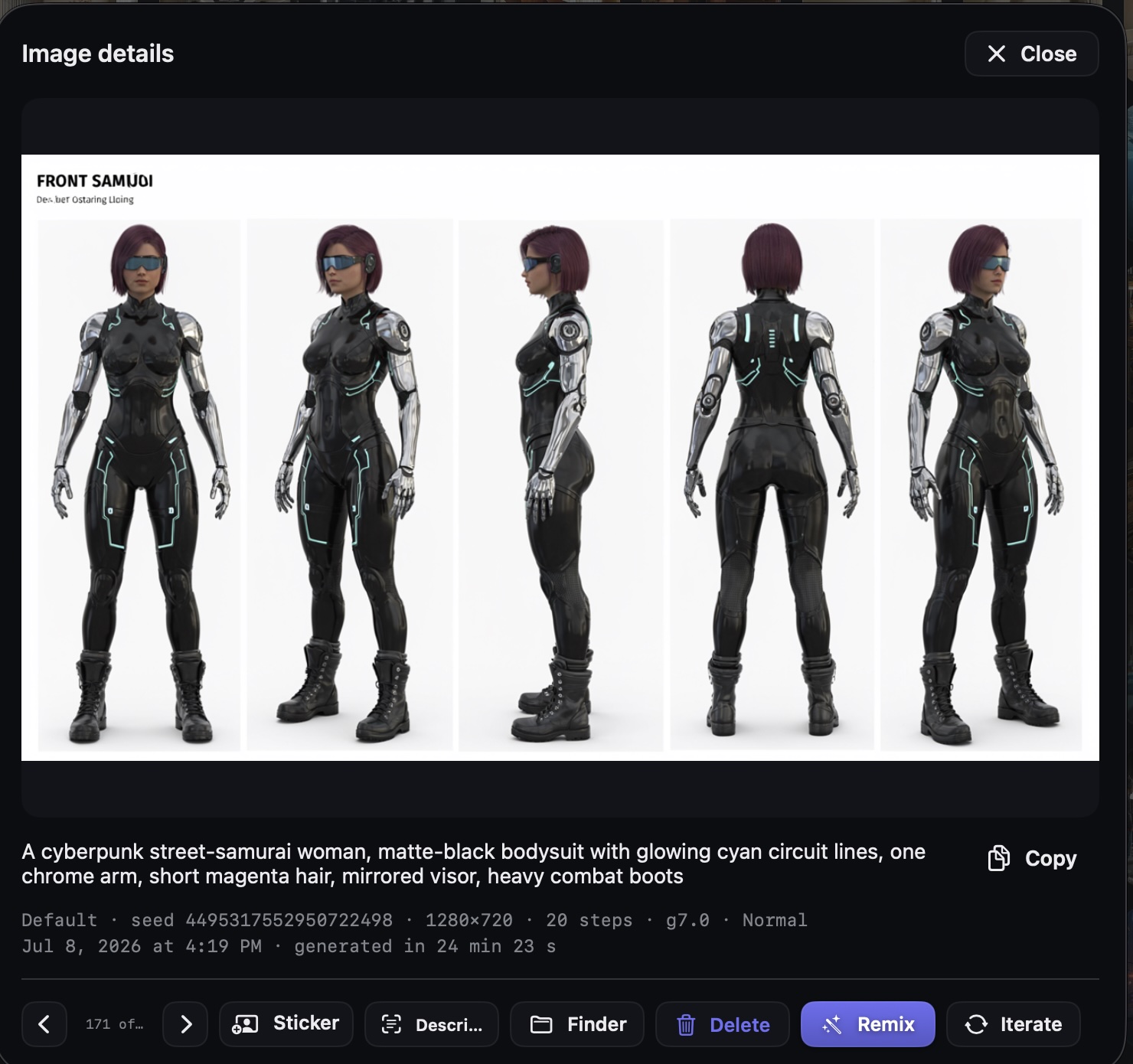Click the front-view character panel

[x=139, y=485]
